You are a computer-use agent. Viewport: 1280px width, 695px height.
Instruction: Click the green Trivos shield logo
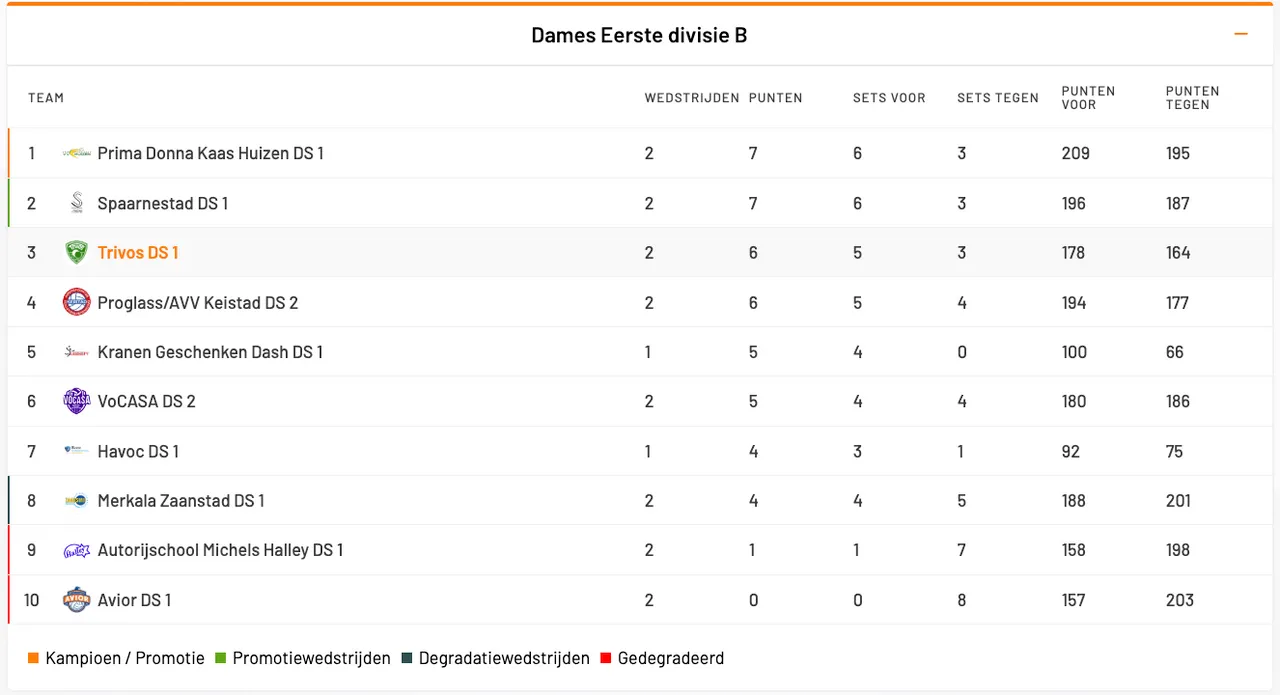(76, 253)
